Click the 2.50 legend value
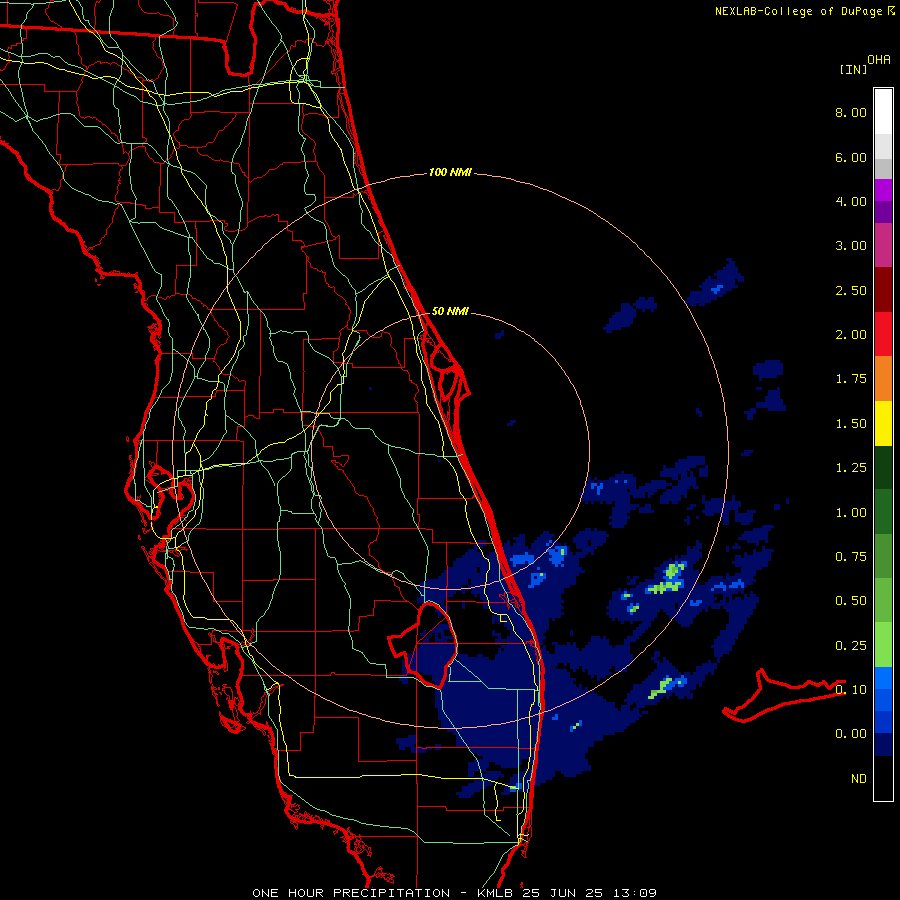The height and width of the screenshot is (900, 900). click(851, 290)
